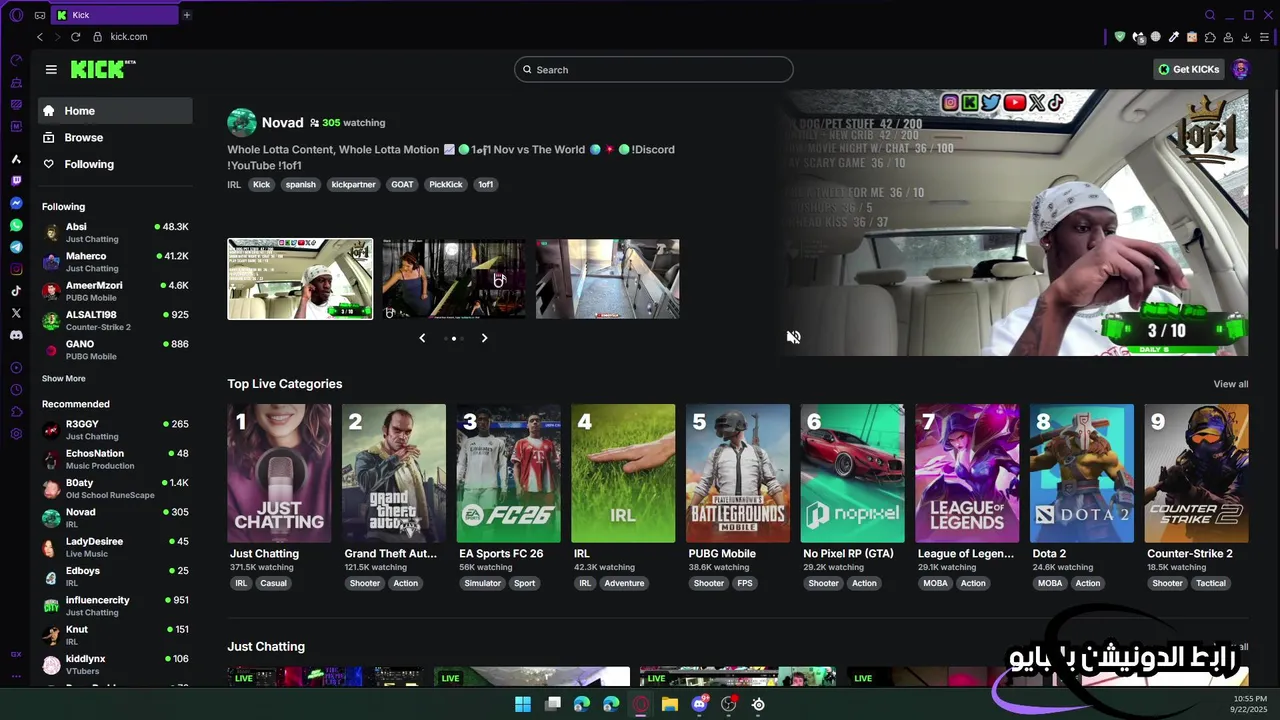Open Absi's channel in Following list
This screenshot has width=1280, height=720.
tap(115, 233)
